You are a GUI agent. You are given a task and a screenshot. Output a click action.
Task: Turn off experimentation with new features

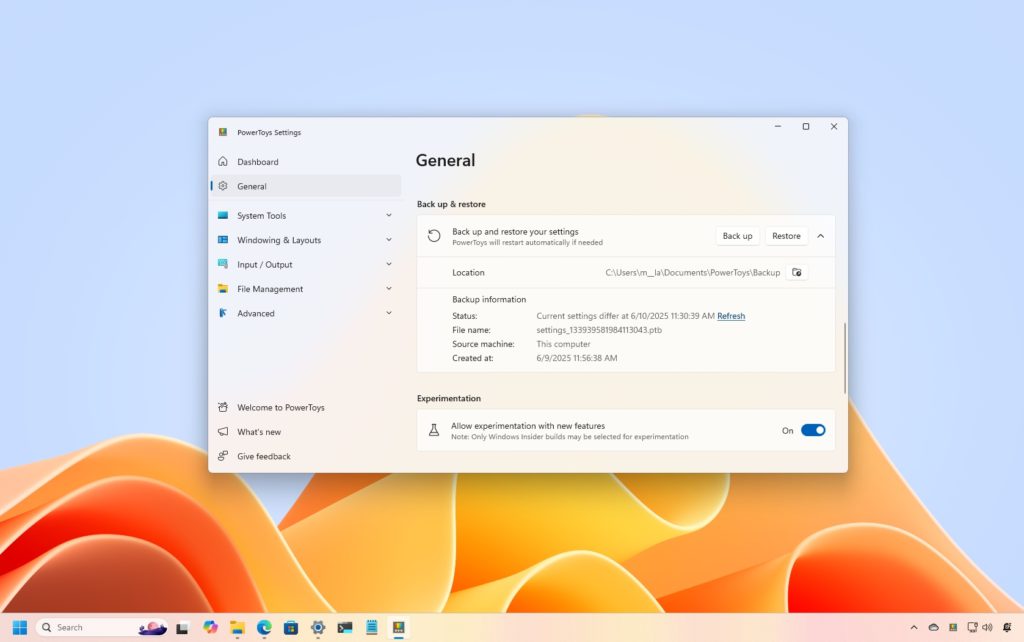tap(813, 430)
